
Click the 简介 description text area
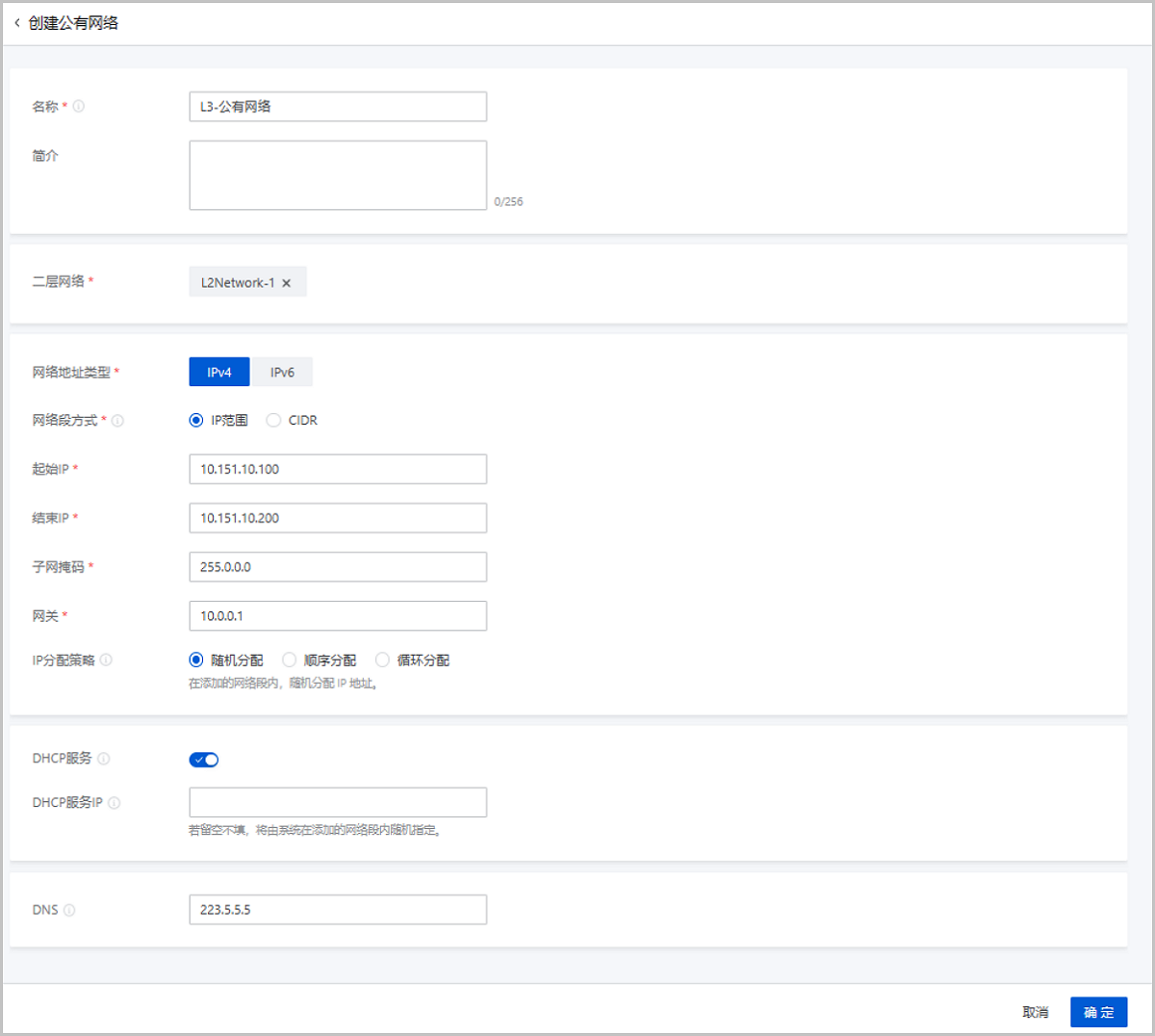pyautogui.click(x=338, y=175)
